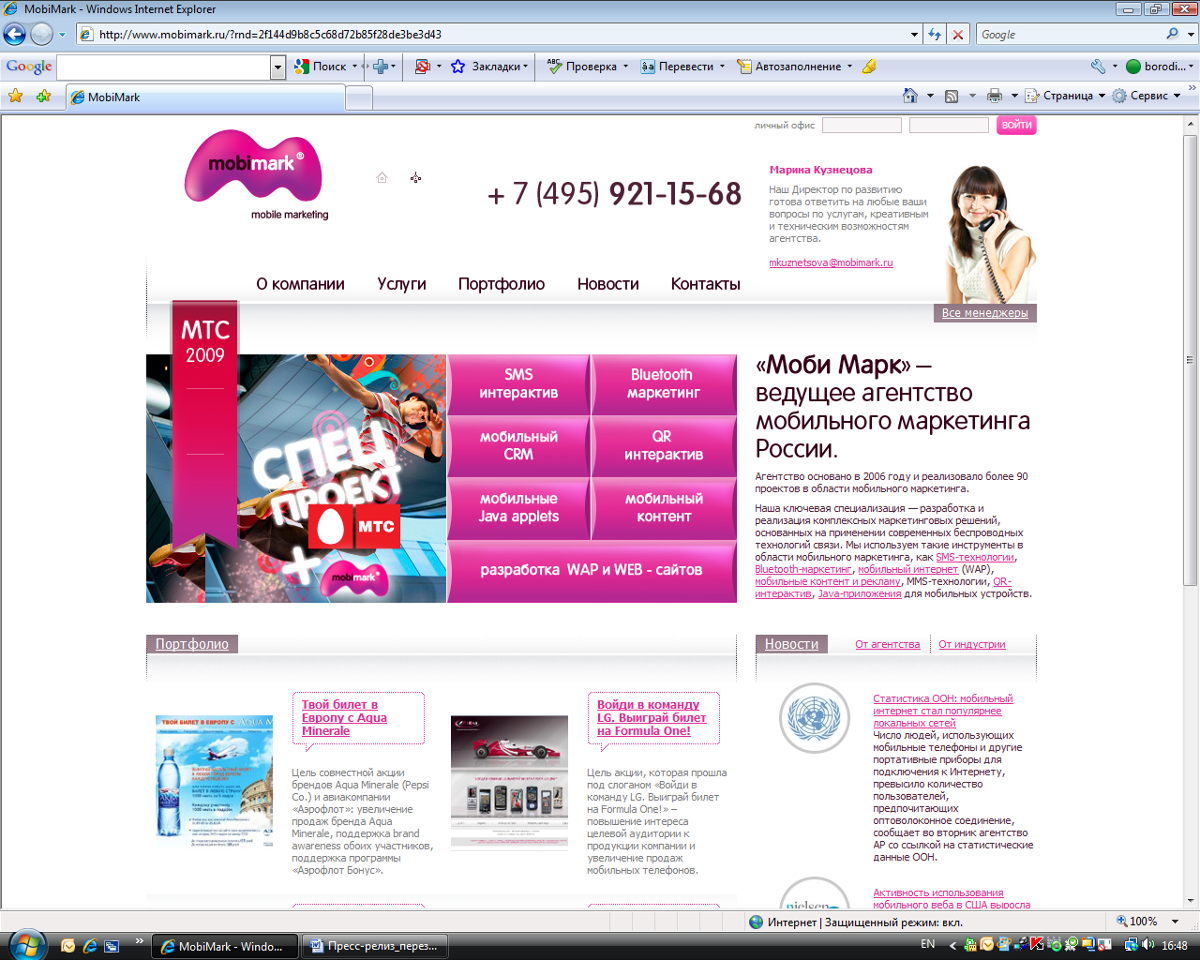This screenshot has width=1200, height=960.
Task: Click the Show Desktop icon in Quick Launch
Action: tap(111, 945)
